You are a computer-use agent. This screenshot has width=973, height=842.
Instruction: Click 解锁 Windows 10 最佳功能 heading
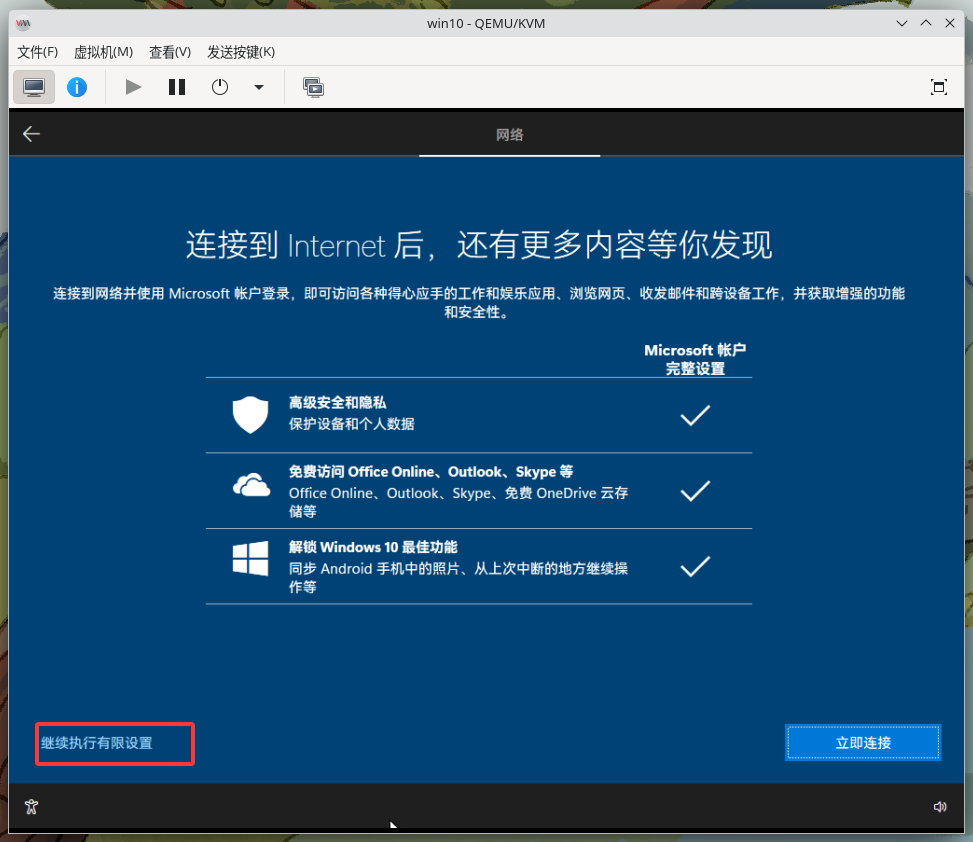373,547
